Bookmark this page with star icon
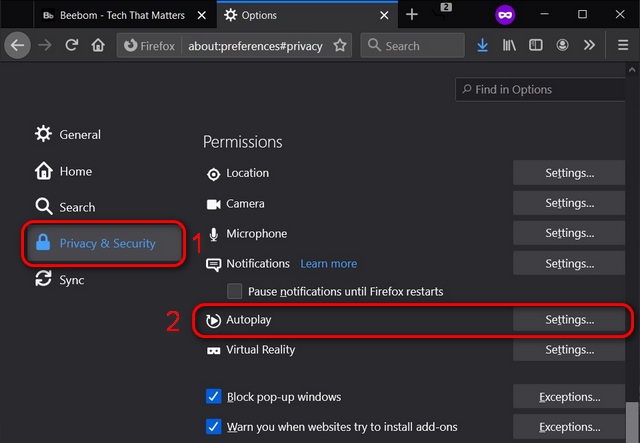 click(340, 45)
